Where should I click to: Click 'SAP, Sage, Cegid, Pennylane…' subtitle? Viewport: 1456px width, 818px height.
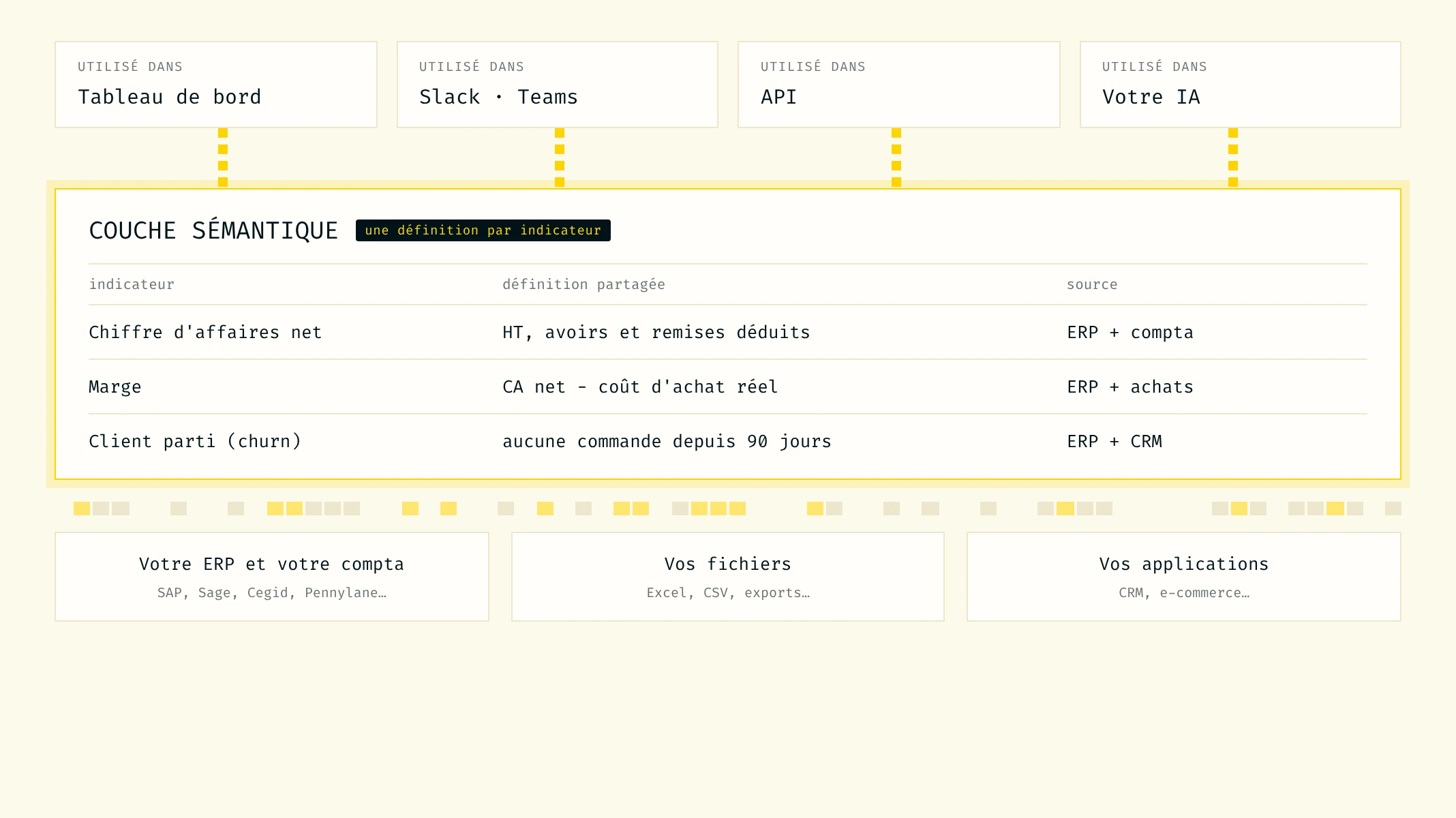[x=272, y=592]
